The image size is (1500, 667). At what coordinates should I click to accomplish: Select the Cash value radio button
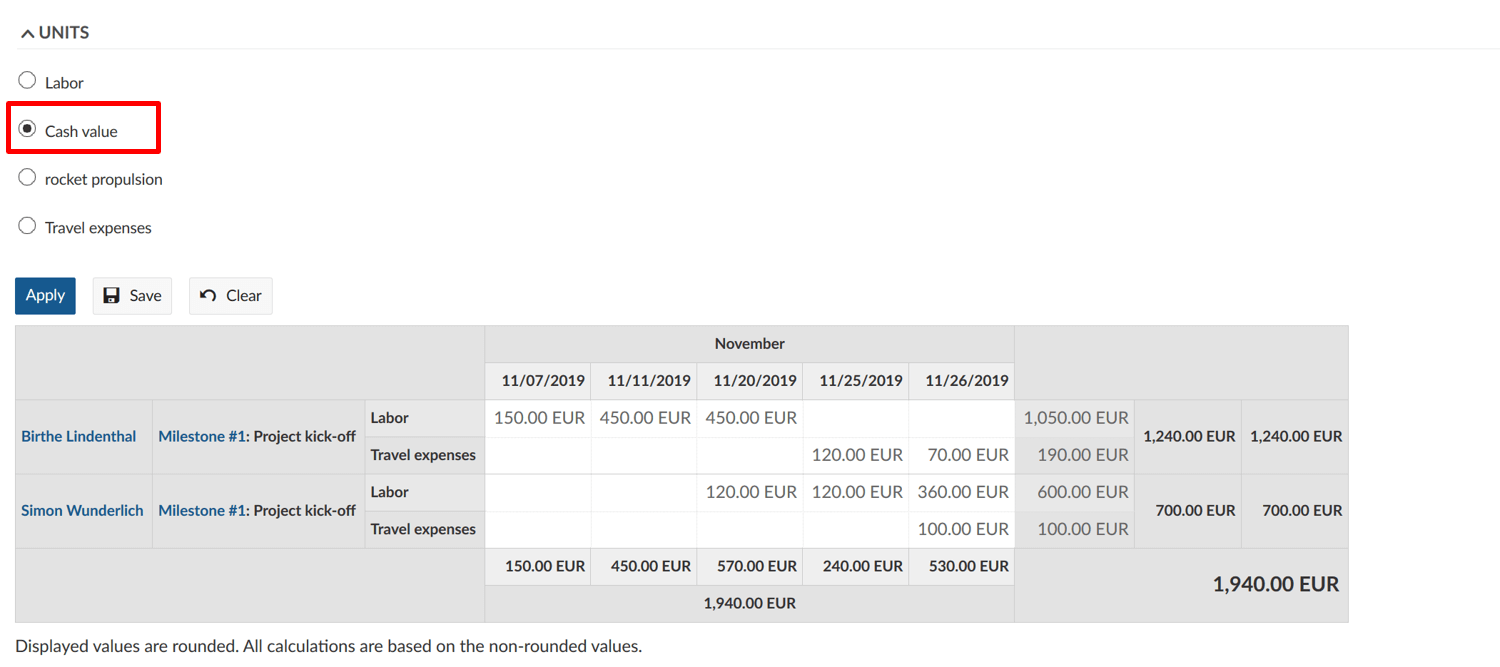27,130
